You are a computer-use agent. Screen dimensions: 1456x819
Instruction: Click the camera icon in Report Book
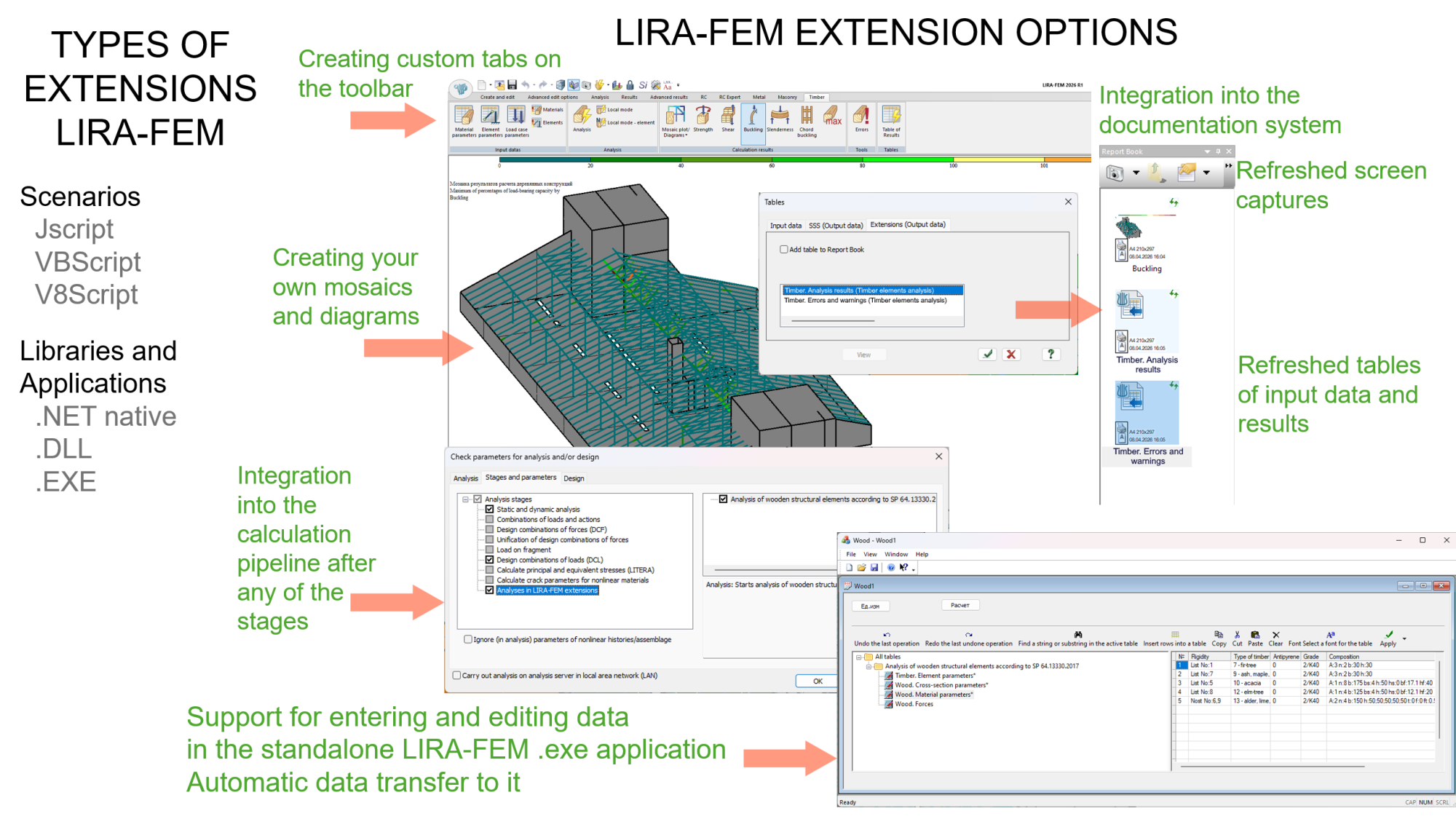1115,173
